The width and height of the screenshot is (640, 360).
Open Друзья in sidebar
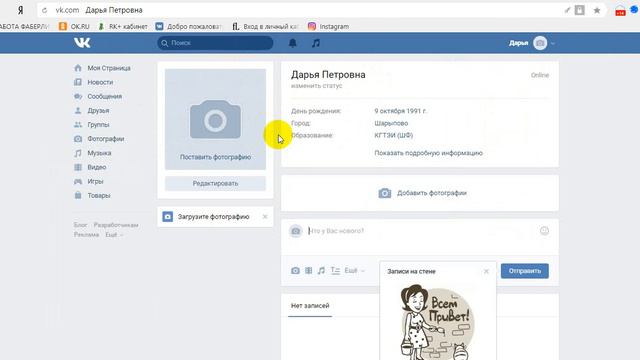[x=98, y=111]
